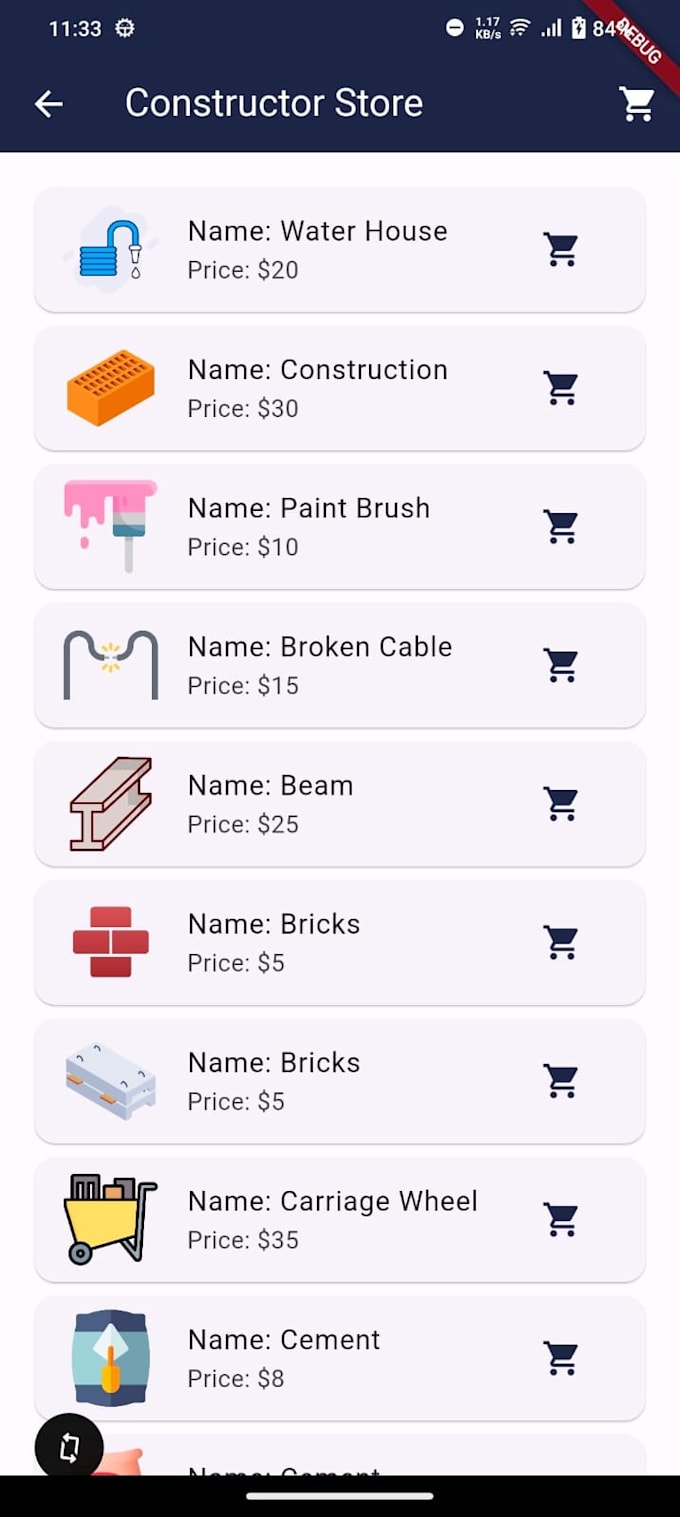Tap the pink Paint Brush image

(110, 526)
